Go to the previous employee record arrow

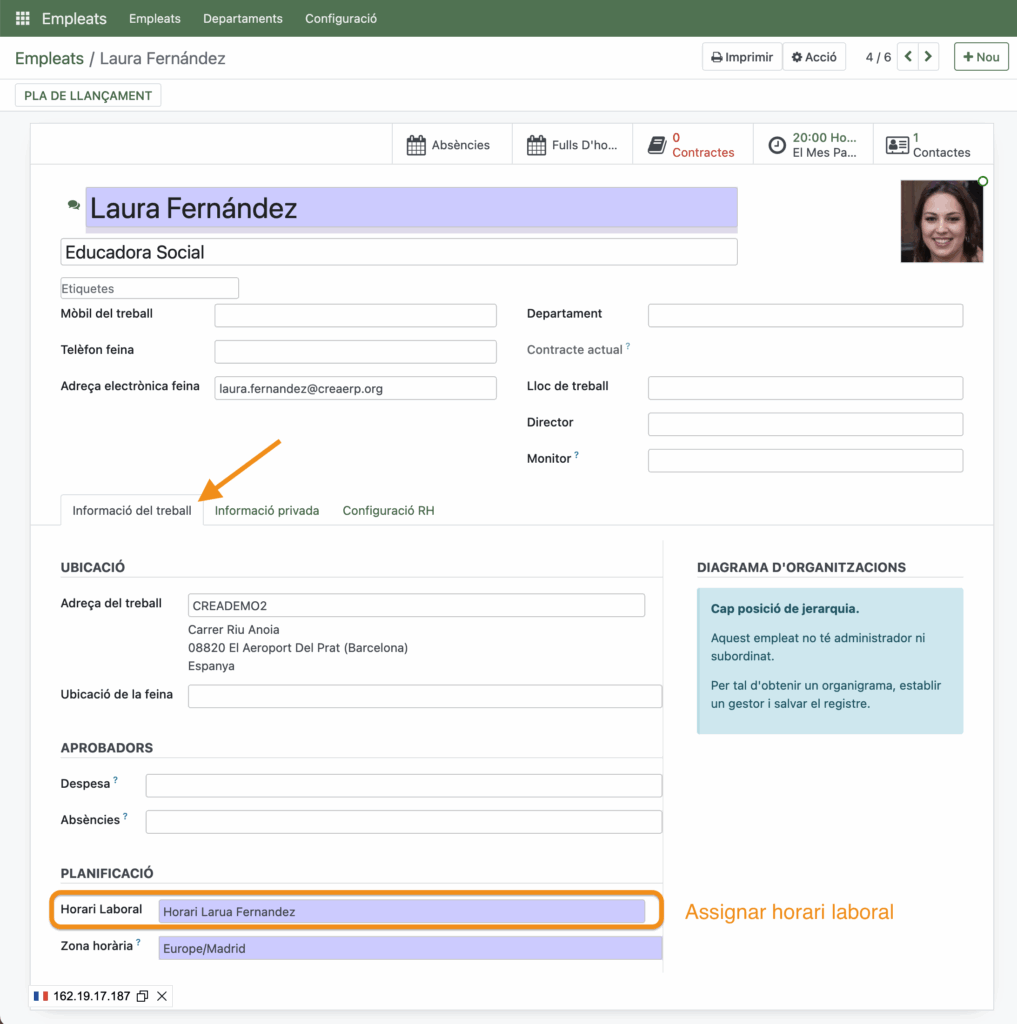908,57
